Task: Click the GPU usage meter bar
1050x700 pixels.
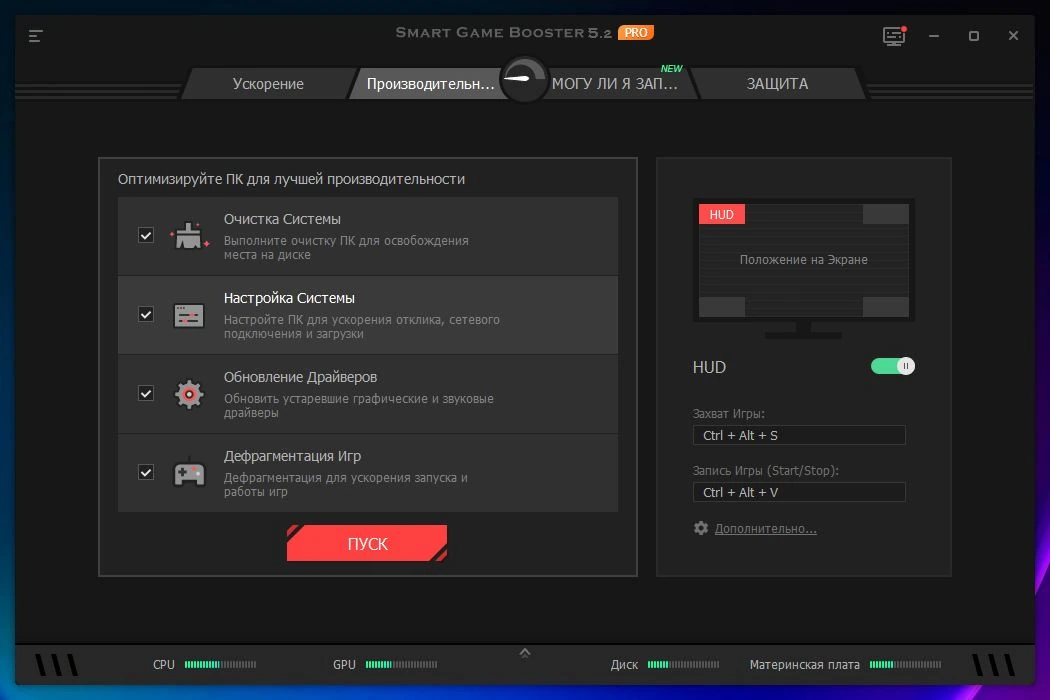Action: pyautogui.click(x=401, y=664)
